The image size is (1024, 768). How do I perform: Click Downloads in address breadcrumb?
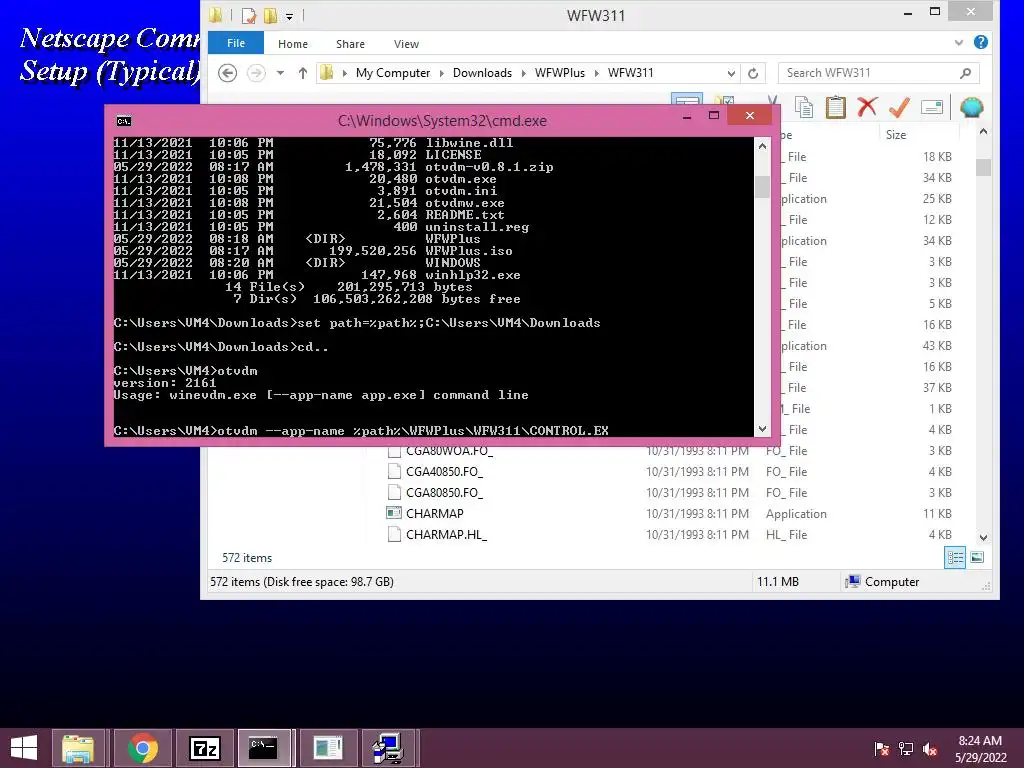pyautogui.click(x=482, y=73)
